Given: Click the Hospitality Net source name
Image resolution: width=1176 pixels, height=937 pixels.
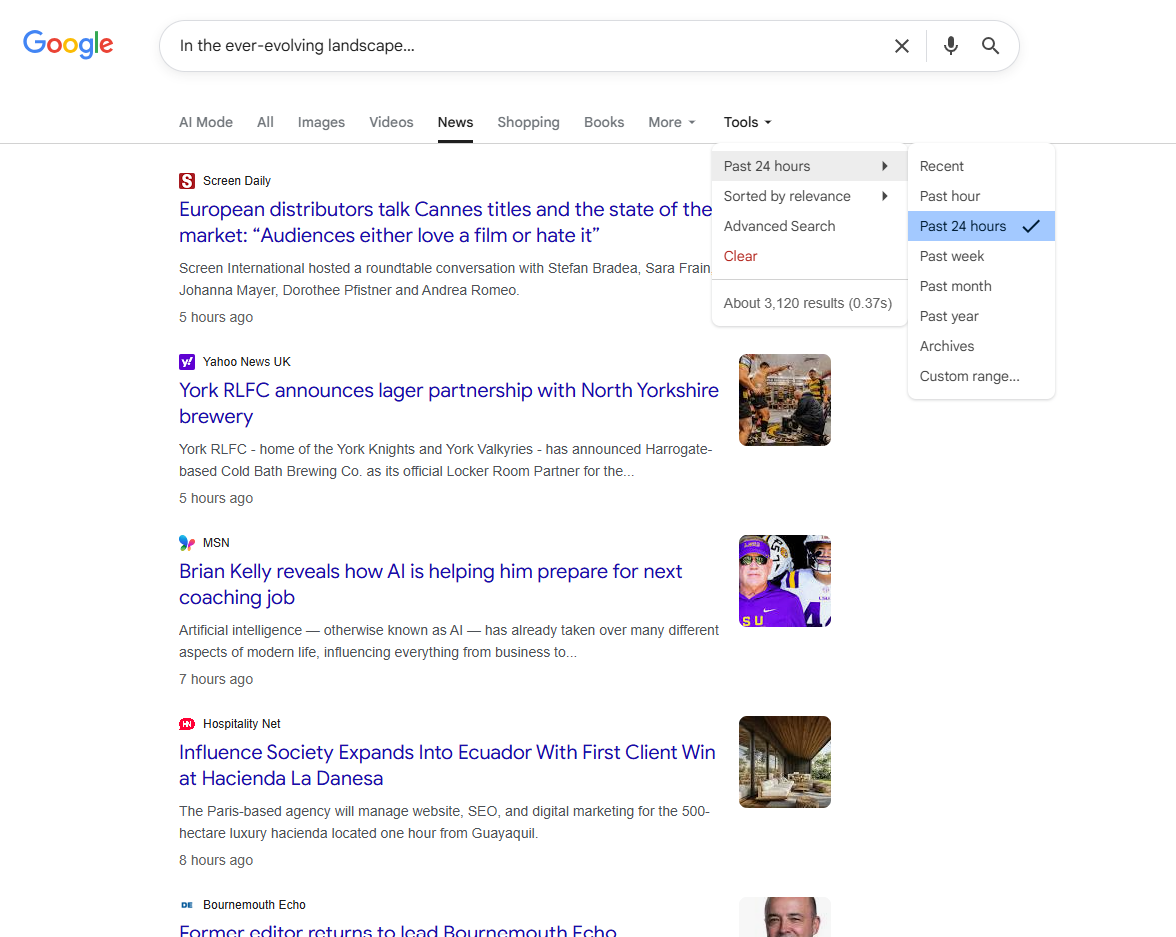Looking at the screenshot, I should point(242,723).
